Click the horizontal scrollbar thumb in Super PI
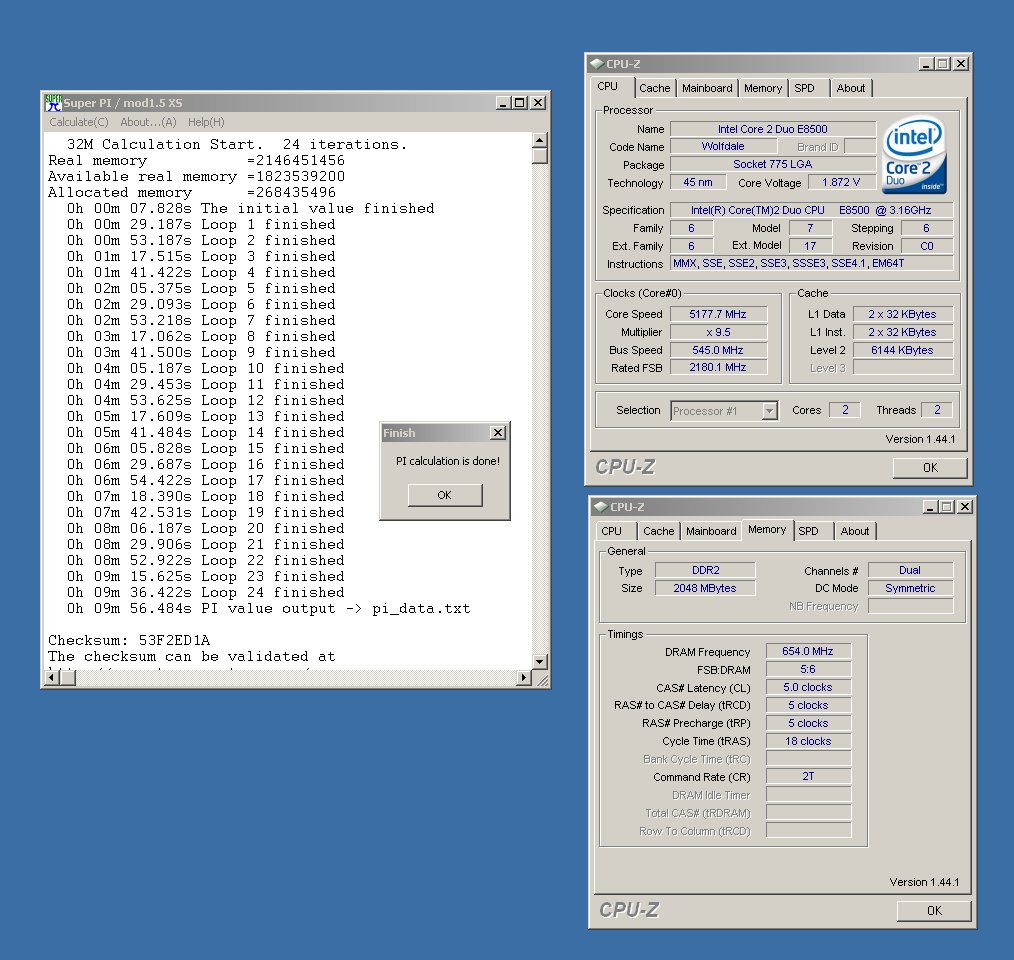The height and width of the screenshot is (960, 1014). pyautogui.click(x=68, y=677)
